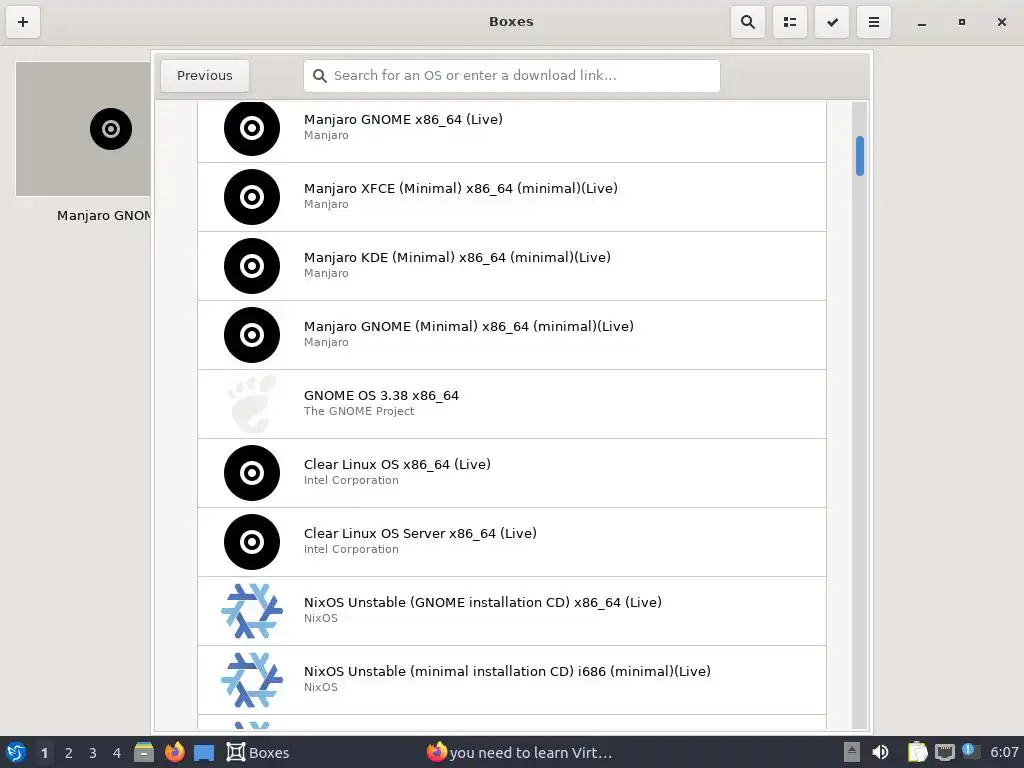Select GNOME OS 3.38 x86_64 entry
Screen dimensions: 1024x768
[x=512, y=404]
